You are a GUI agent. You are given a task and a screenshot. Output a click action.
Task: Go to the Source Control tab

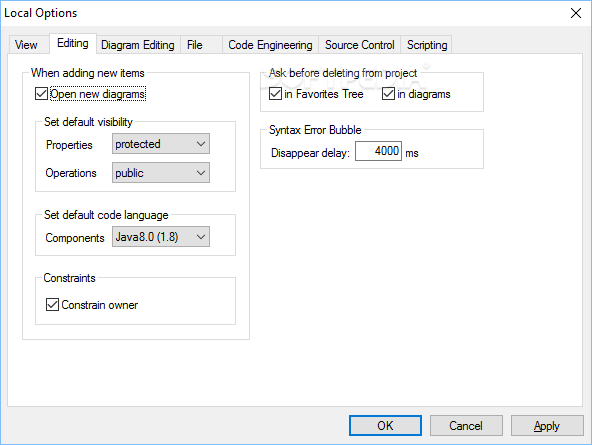[x=359, y=45]
